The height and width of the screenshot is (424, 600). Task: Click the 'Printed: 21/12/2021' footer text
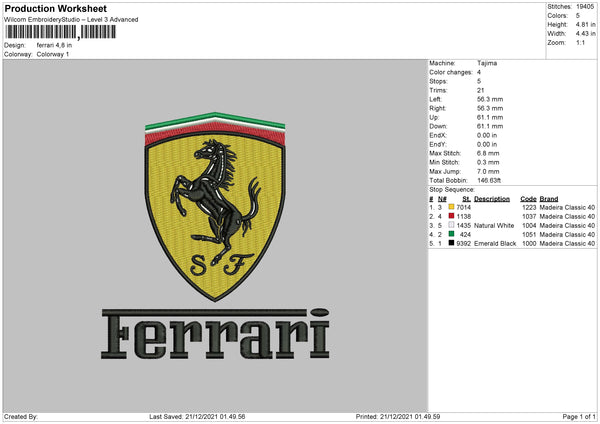[398, 417]
